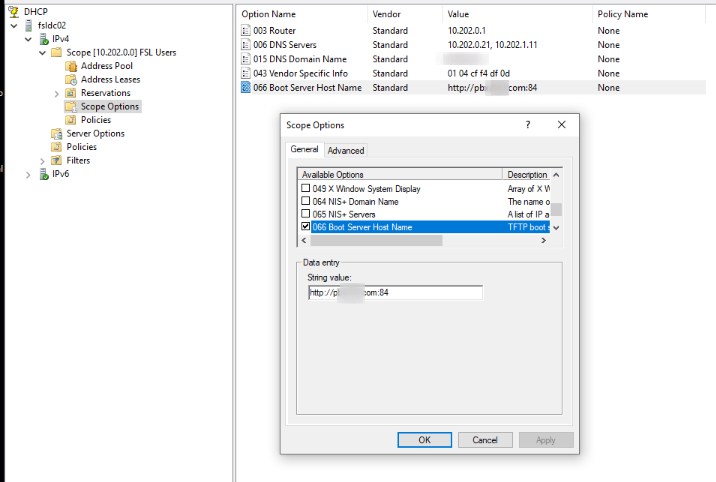This screenshot has height=482, width=716.
Task: Switch to the Advanced tab
Action: [x=346, y=151]
